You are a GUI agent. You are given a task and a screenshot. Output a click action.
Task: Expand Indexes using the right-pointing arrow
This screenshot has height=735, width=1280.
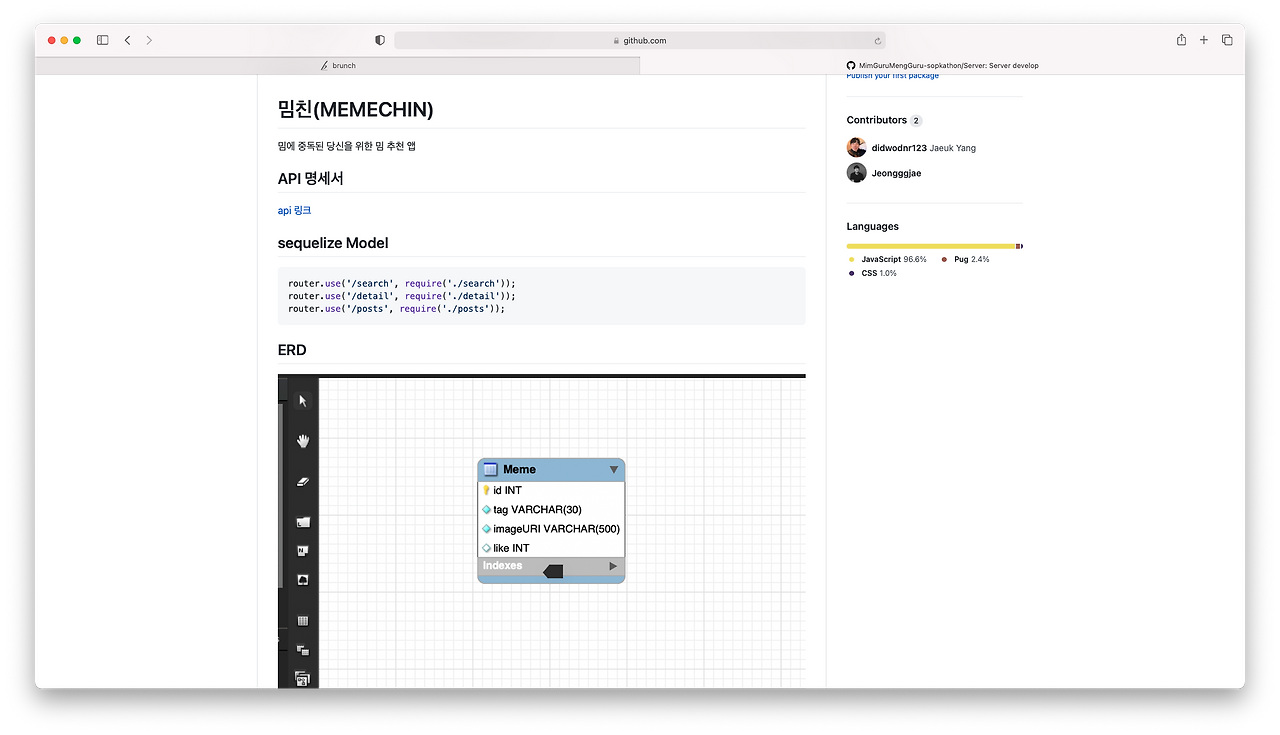(x=613, y=565)
